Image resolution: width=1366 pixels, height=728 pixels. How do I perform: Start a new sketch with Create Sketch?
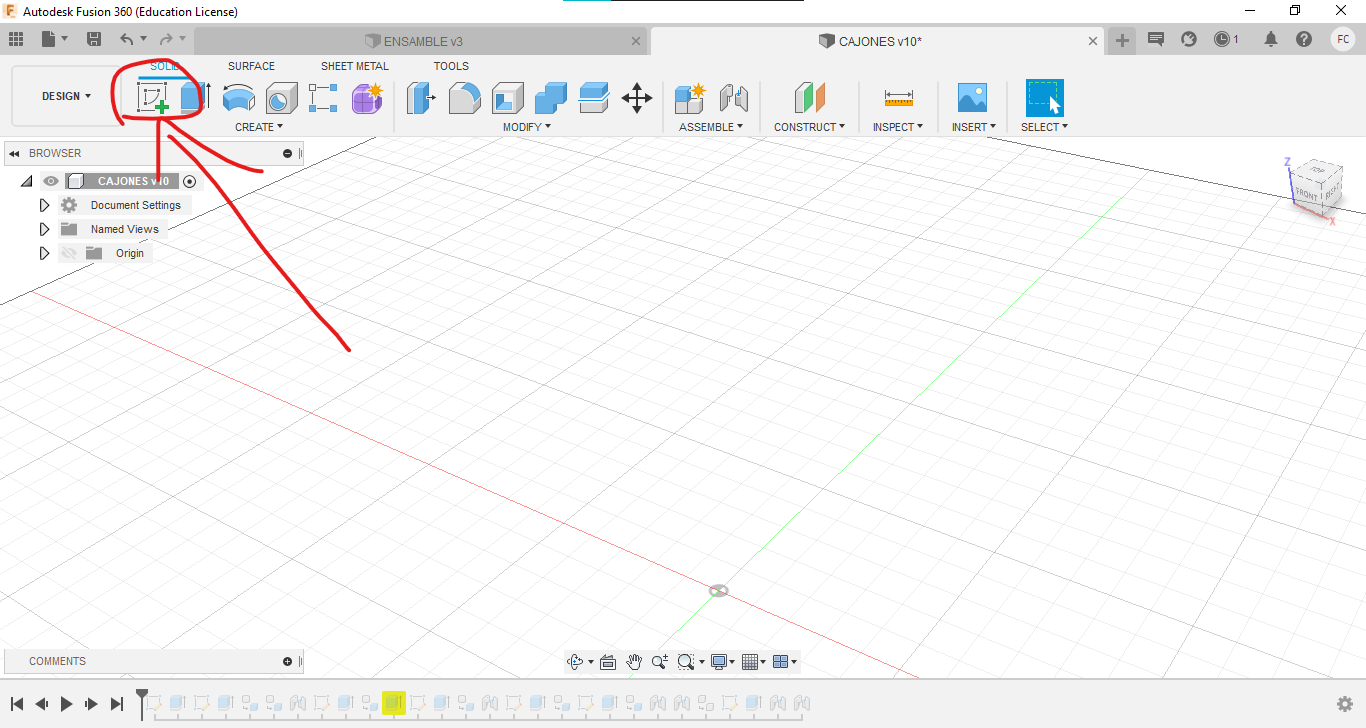pyautogui.click(x=152, y=98)
